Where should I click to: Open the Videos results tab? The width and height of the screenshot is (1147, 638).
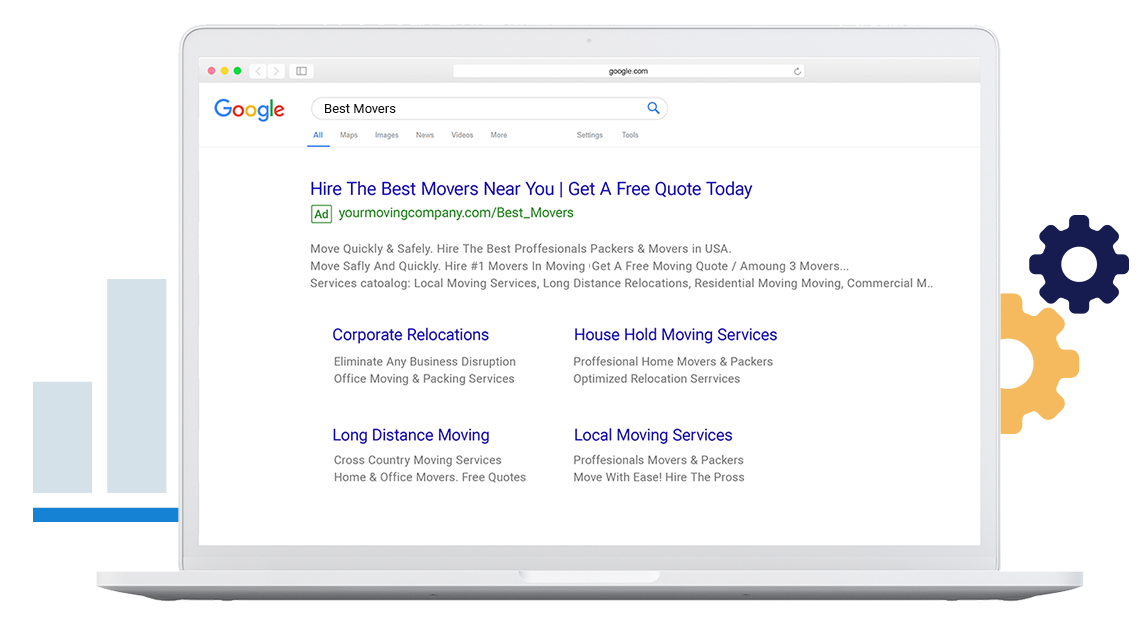(462, 135)
